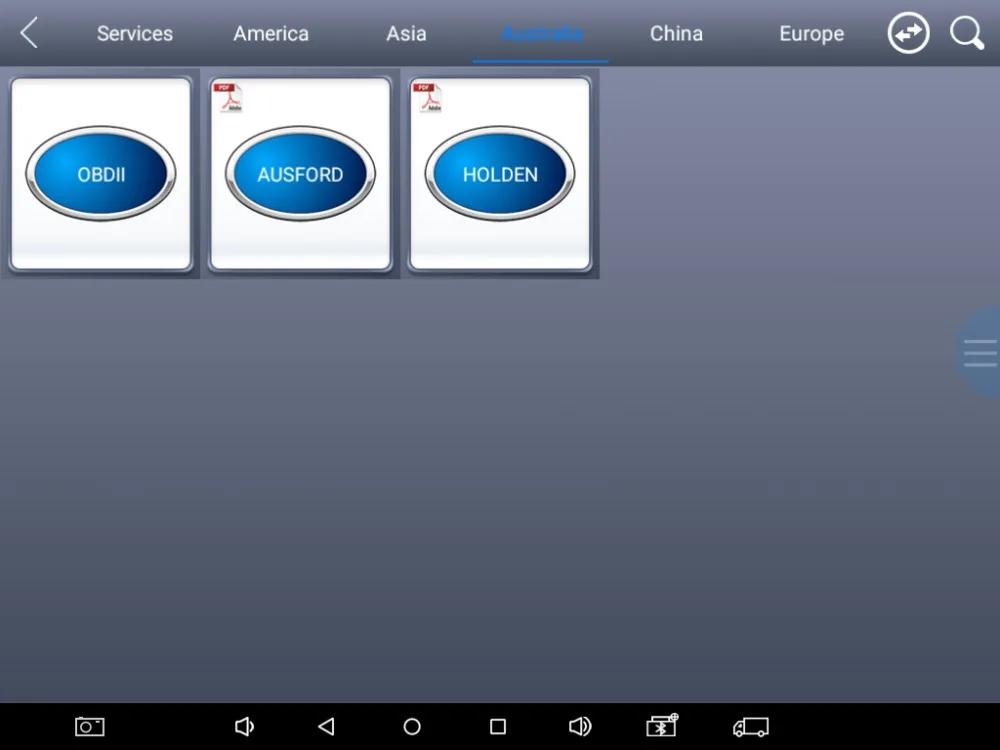The width and height of the screenshot is (1000, 750).
Task: Expand the floating side menu handle
Action: point(980,353)
